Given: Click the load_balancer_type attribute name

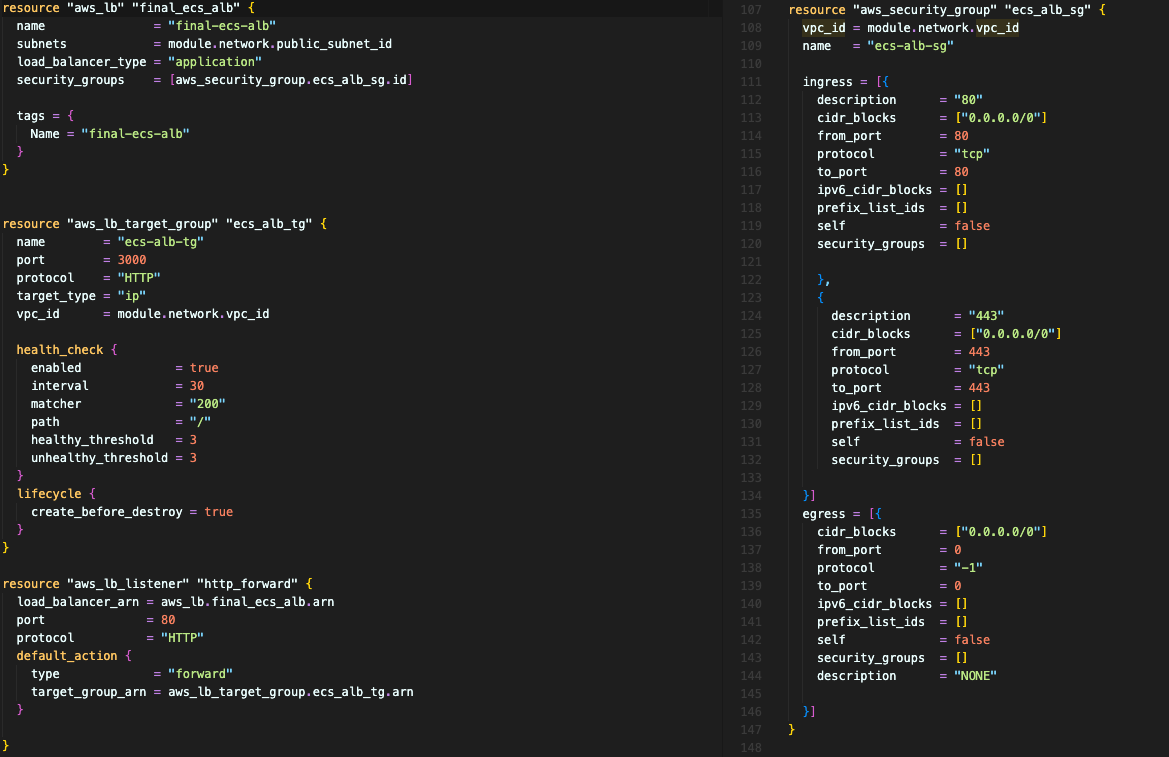Looking at the screenshot, I should click(81, 62).
